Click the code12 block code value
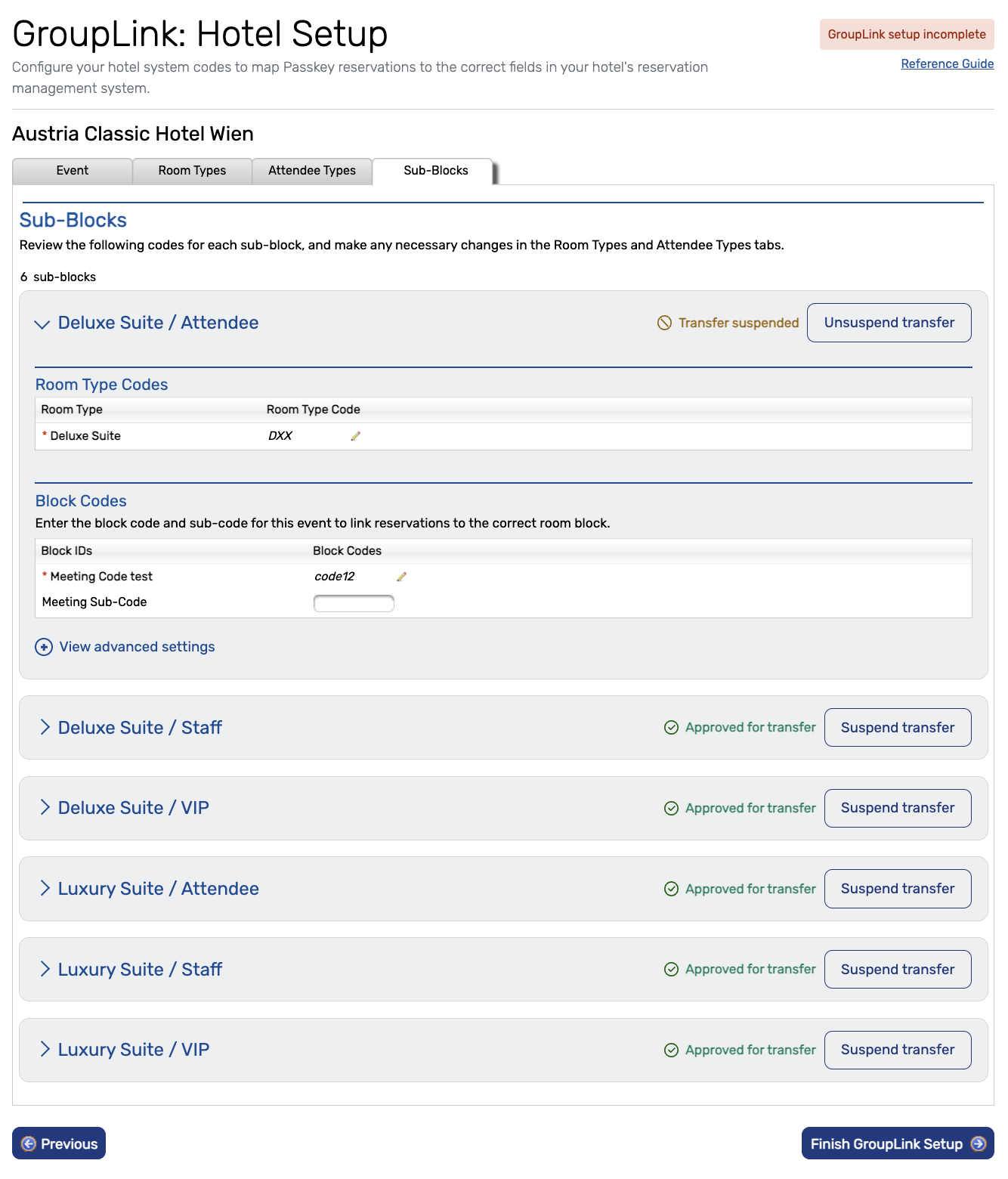 pyautogui.click(x=334, y=577)
